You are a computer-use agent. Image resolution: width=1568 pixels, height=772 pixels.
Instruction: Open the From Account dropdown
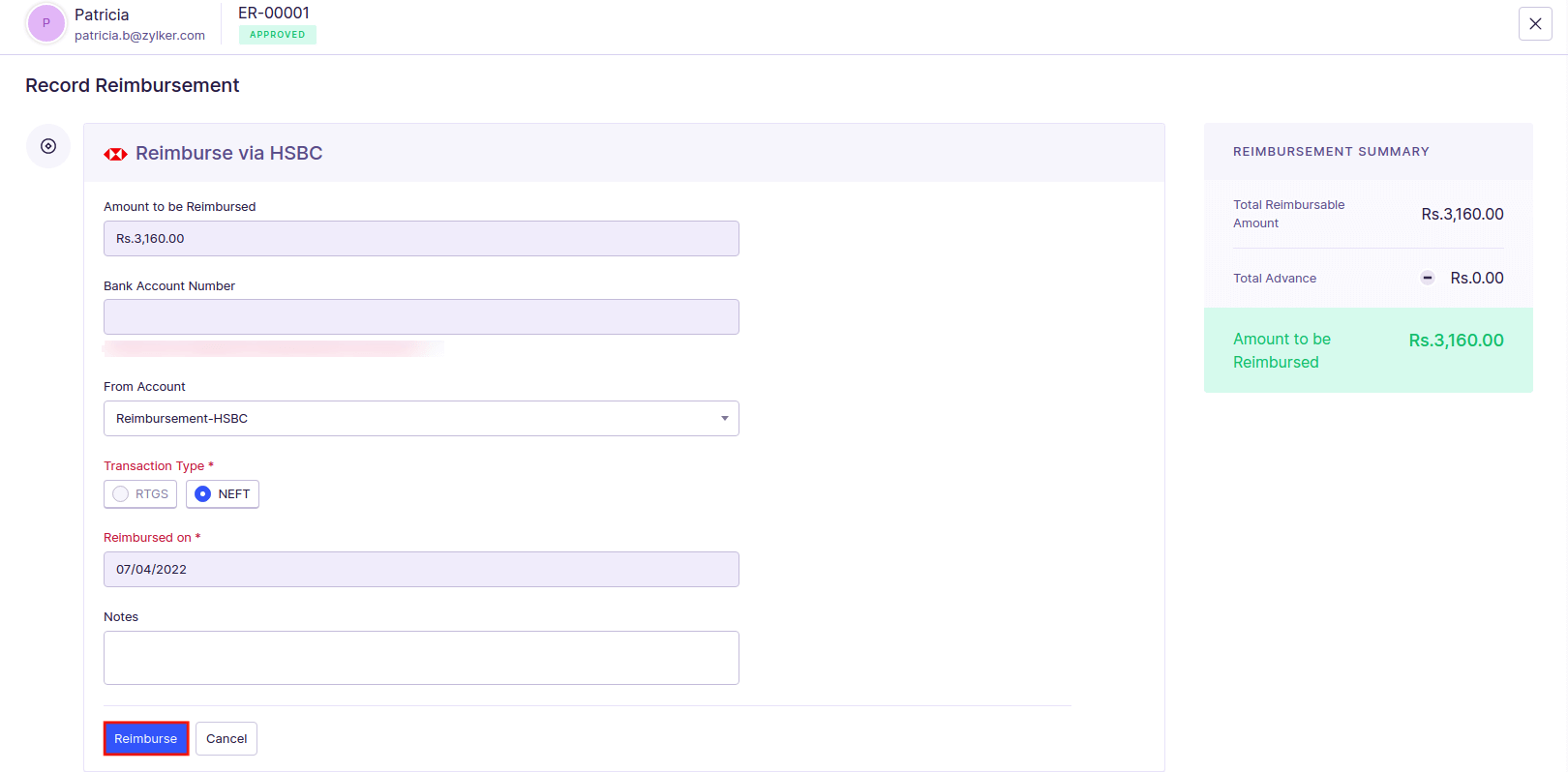[421, 419]
